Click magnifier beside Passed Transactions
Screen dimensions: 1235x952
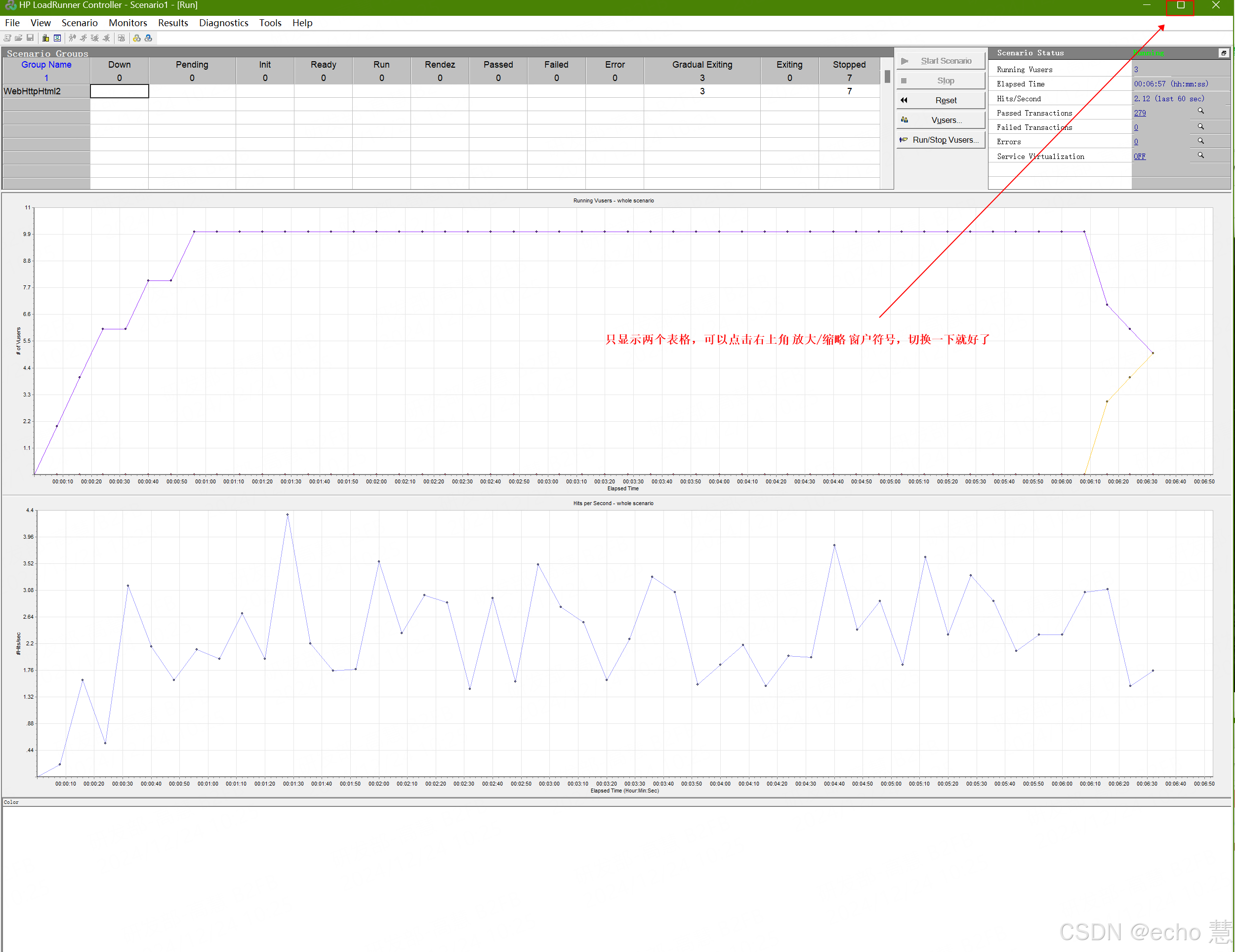click(1200, 112)
